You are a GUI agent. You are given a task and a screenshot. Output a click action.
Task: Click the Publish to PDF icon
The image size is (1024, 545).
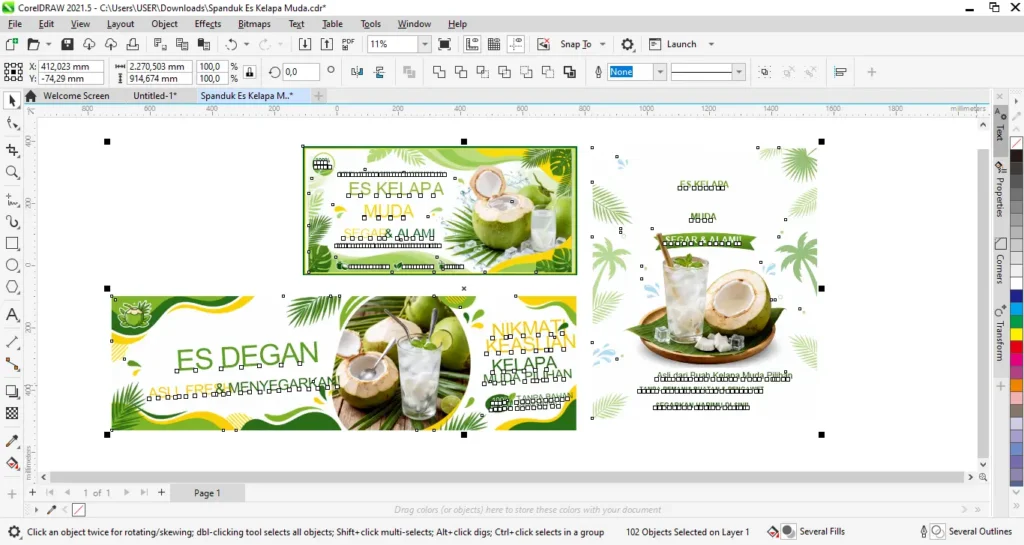click(348, 44)
